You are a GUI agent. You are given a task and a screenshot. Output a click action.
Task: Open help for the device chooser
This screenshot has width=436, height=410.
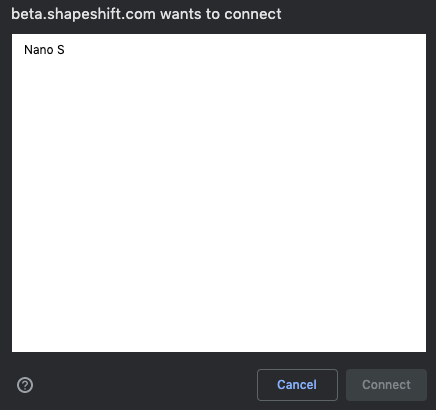click(25, 385)
